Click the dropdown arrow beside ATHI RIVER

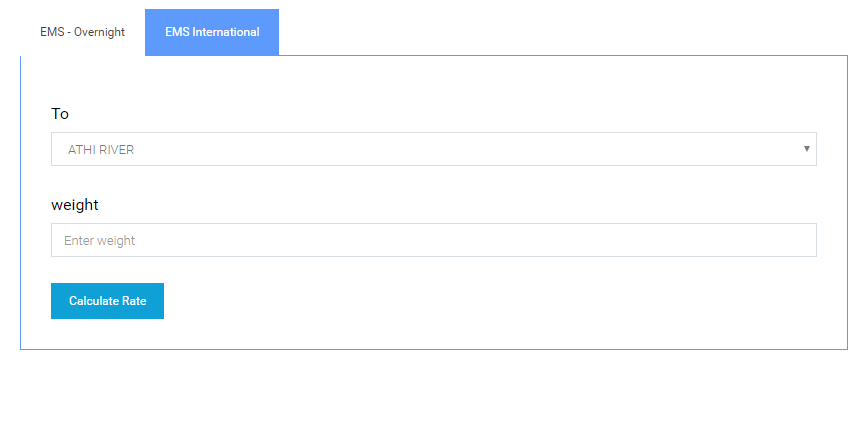pyautogui.click(x=807, y=149)
